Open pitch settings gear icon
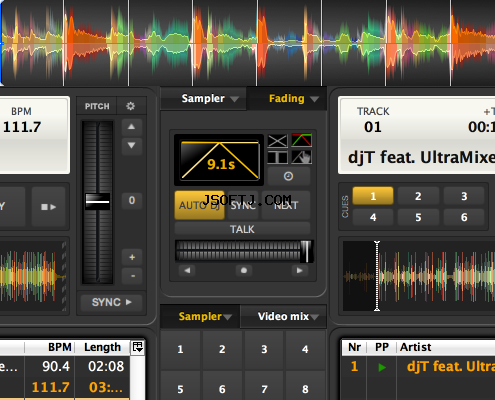Screen dimensions: 495x400 (x=131, y=106)
